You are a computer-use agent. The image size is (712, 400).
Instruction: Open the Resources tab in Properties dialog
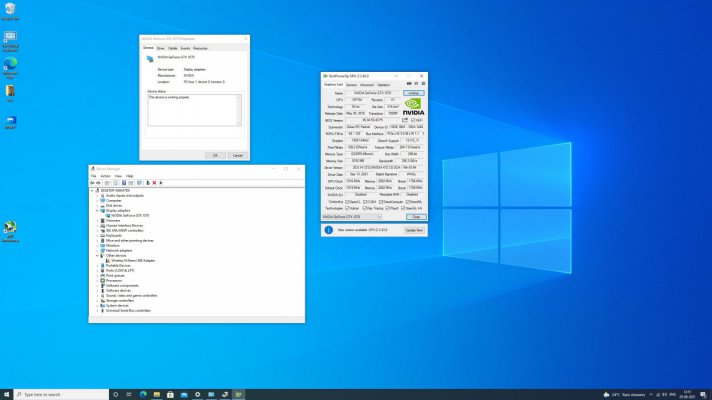pos(200,48)
